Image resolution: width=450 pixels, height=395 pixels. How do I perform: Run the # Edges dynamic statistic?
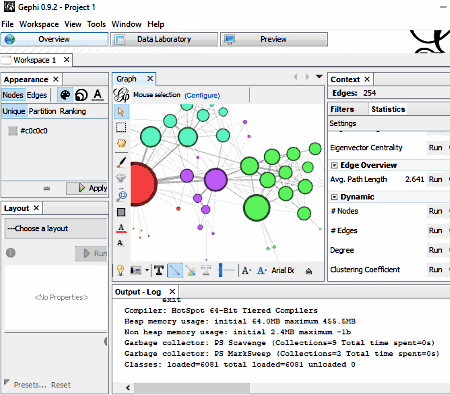pos(435,231)
